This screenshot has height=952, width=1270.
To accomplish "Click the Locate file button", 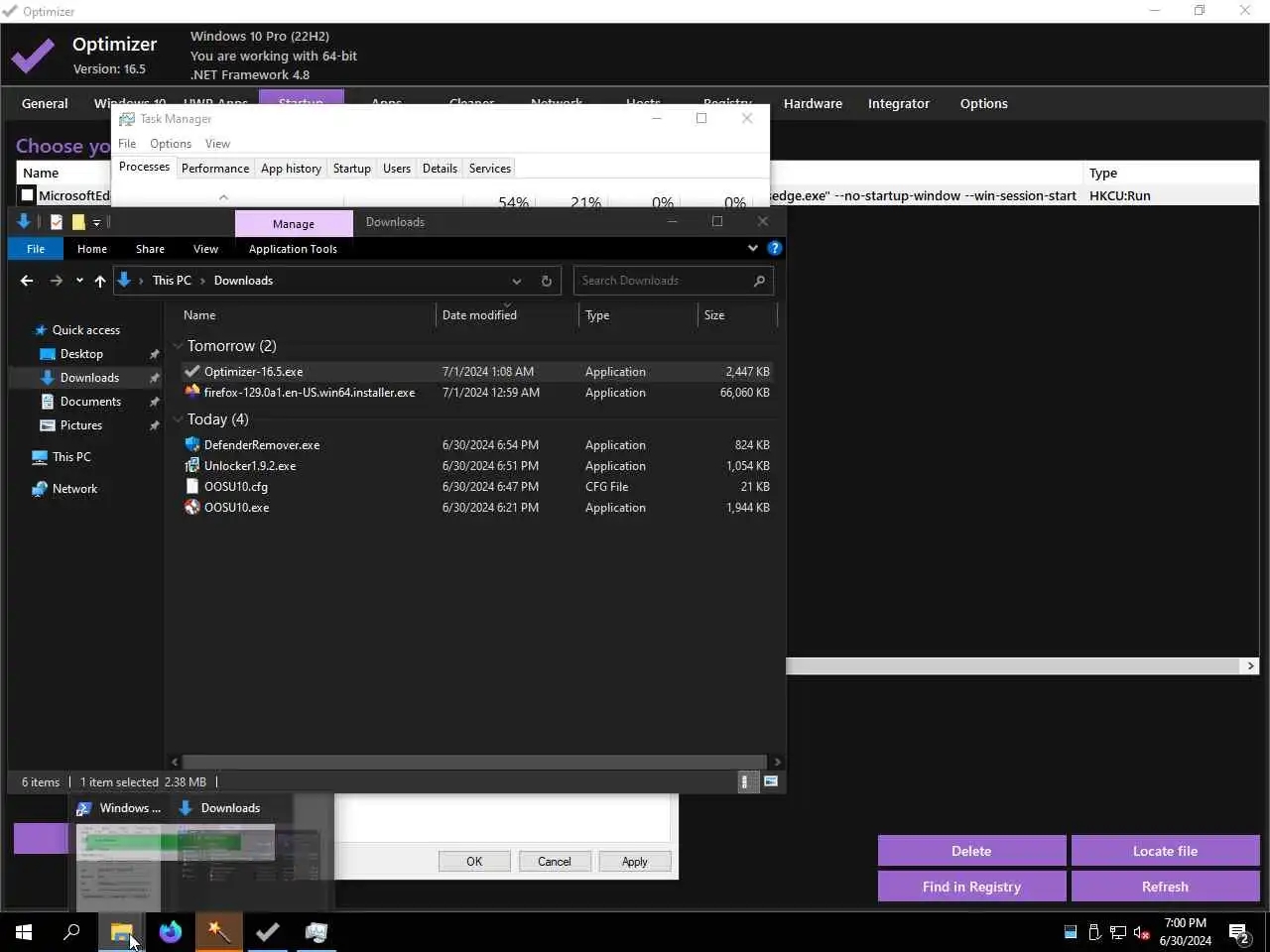I will pyautogui.click(x=1165, y=851).
